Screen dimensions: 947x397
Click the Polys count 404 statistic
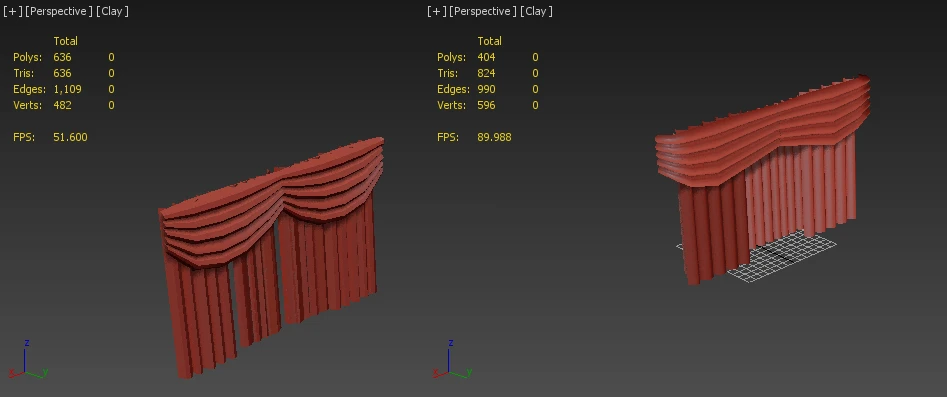tap(486, 57)
